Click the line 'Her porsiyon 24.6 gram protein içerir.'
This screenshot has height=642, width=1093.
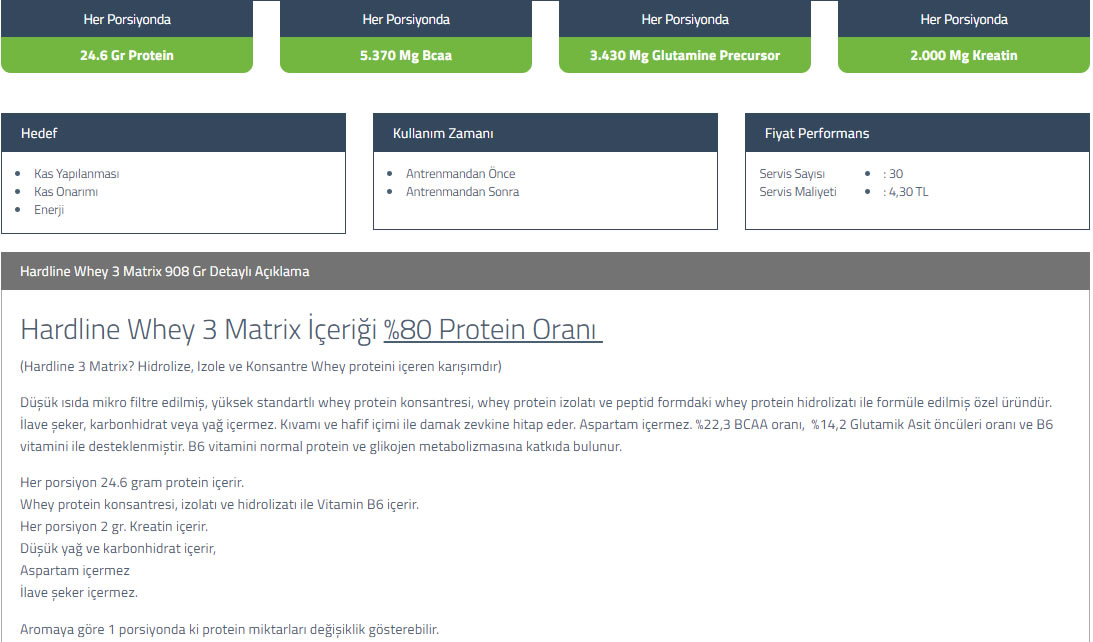click(132, 482)
